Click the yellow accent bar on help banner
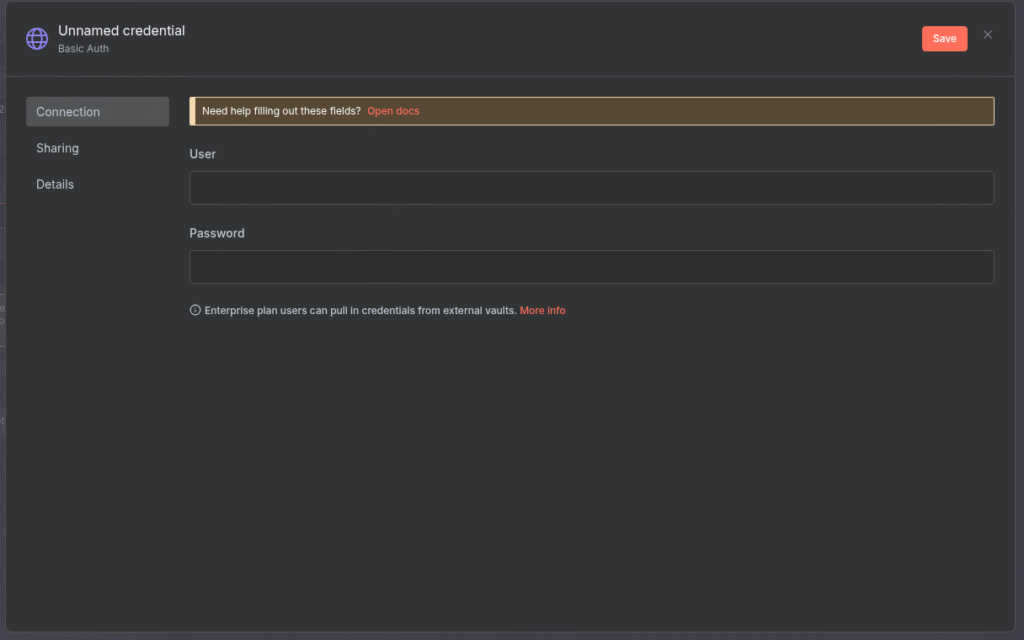This screenshot has width=1024, height=640. point(192,111)
